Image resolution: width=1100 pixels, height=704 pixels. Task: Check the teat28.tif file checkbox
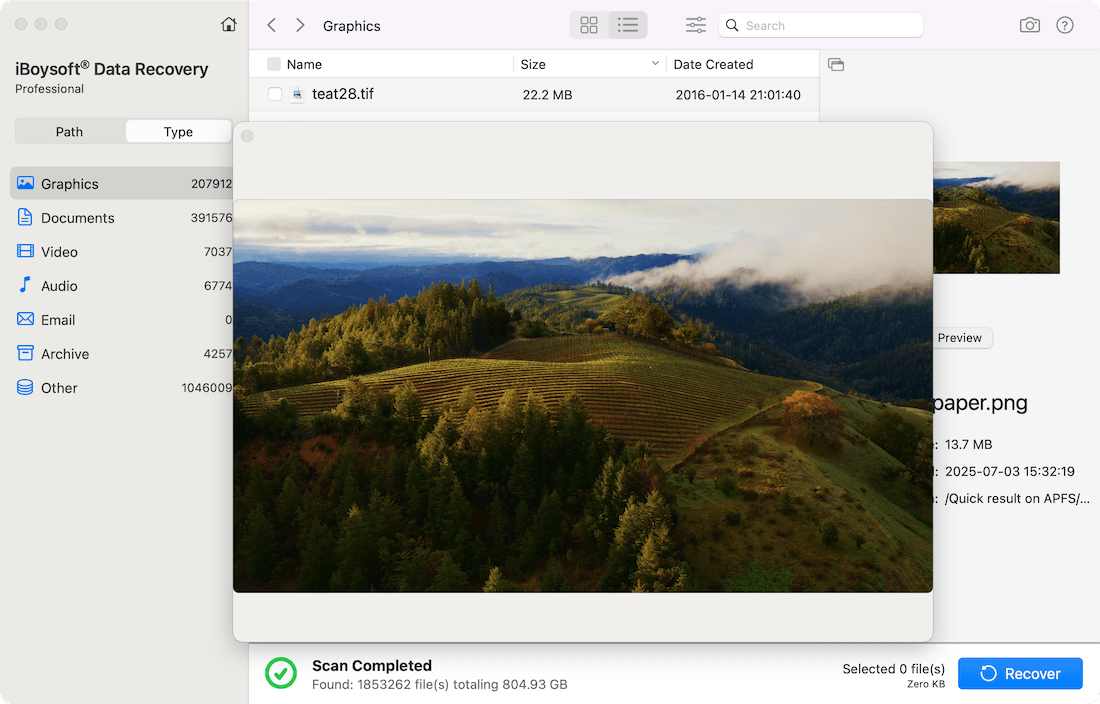275,95
